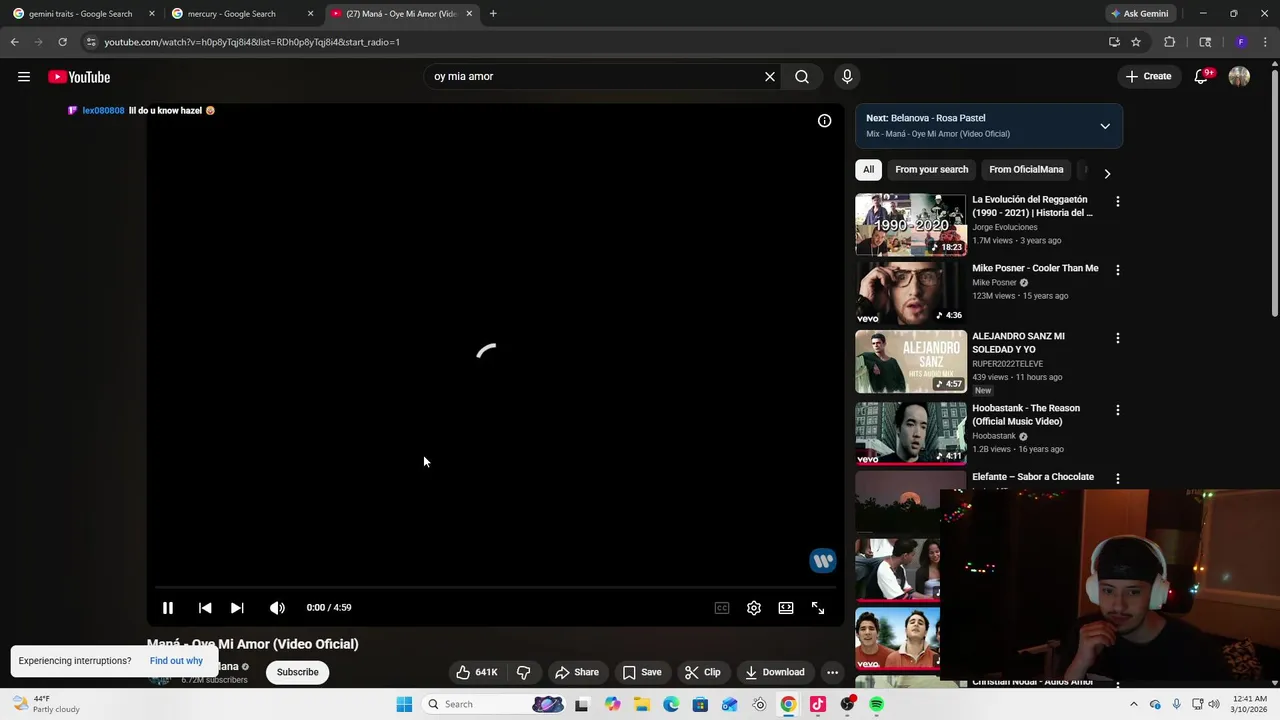Enter full screen mode

pos(818,608)
